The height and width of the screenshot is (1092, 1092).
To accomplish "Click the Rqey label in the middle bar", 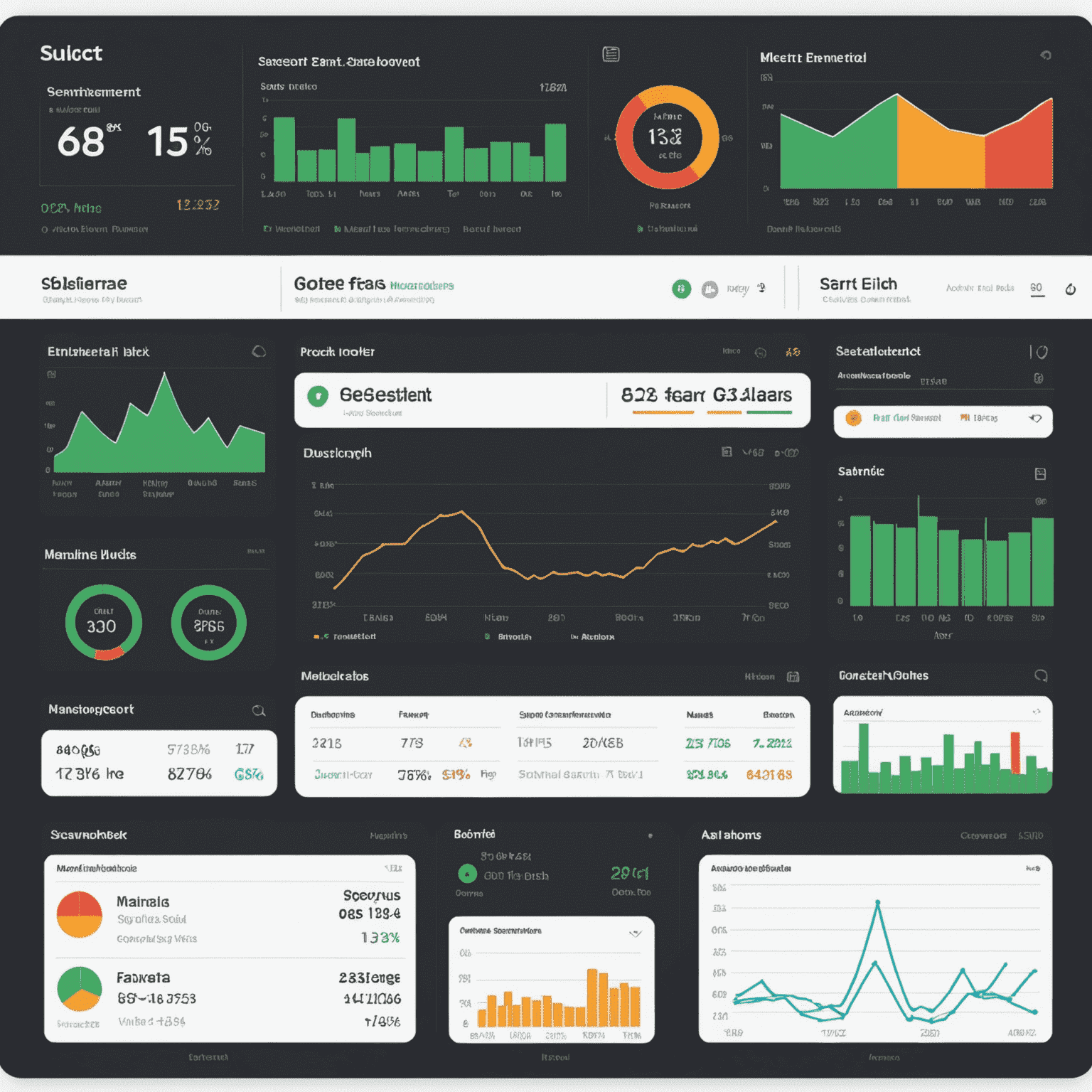I will 737,289.
